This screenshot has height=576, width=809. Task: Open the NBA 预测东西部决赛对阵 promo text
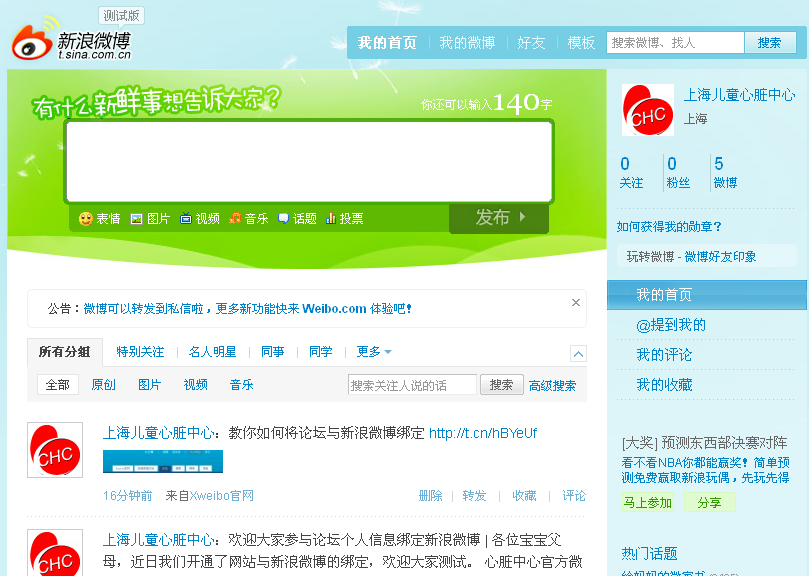(705, 443)
